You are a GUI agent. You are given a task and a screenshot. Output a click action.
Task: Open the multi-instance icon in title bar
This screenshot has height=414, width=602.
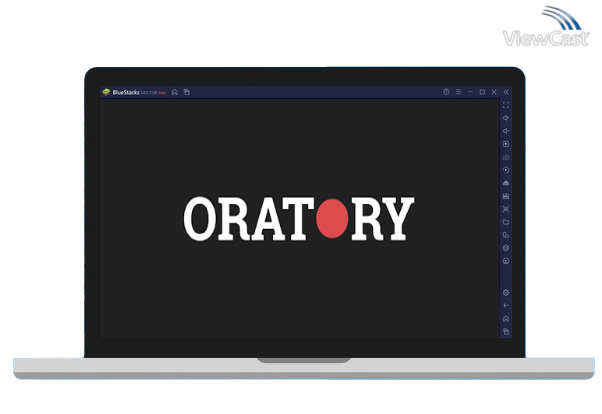coord(187,92)
